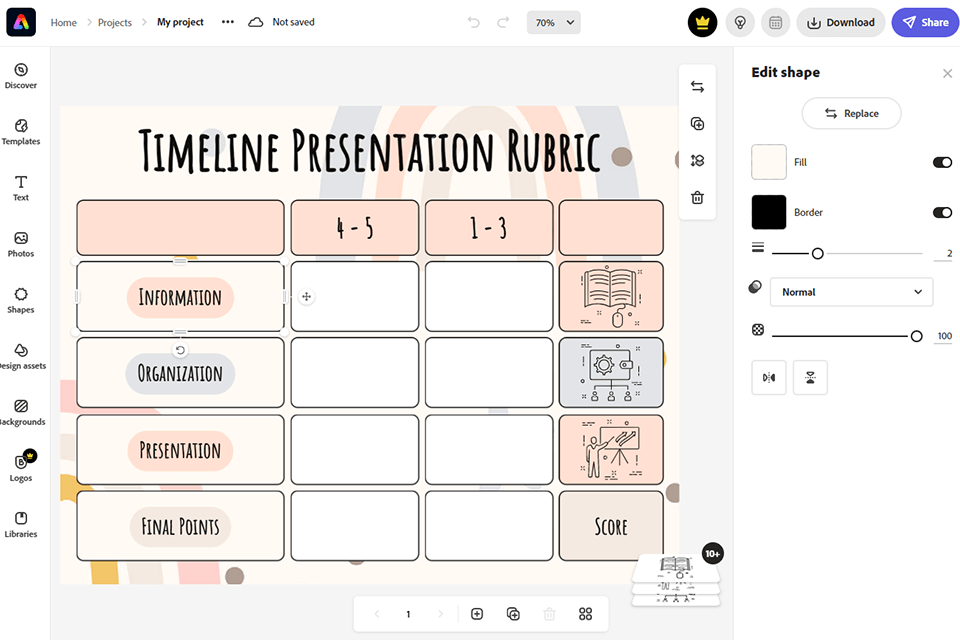Click the border thickness value field
Screen dimensions: 960x640
tap(943, 254)
